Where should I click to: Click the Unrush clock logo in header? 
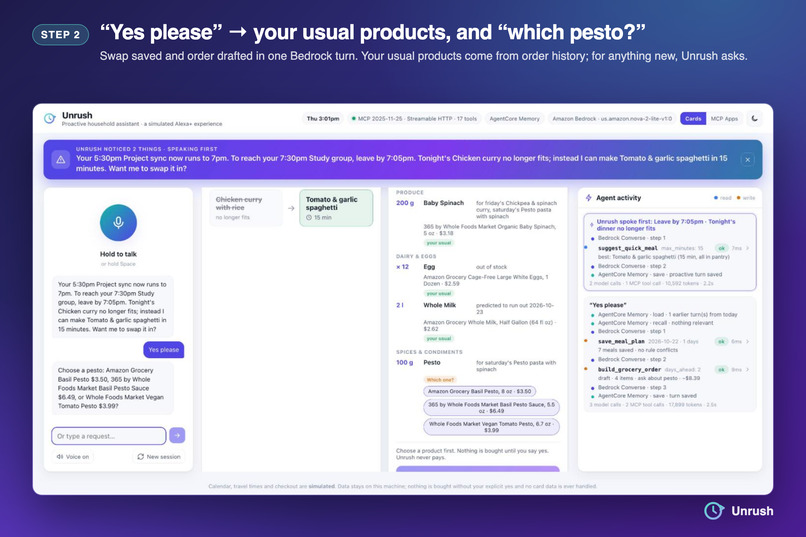(50, 119)
